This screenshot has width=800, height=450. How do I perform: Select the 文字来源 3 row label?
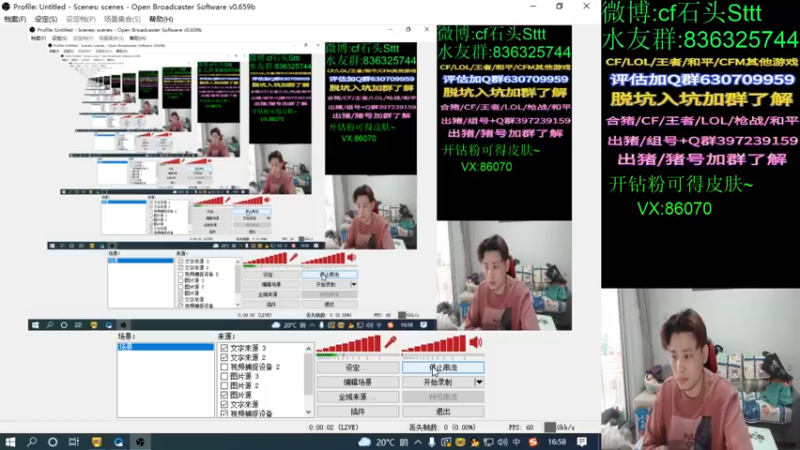(x=248, y=348)
